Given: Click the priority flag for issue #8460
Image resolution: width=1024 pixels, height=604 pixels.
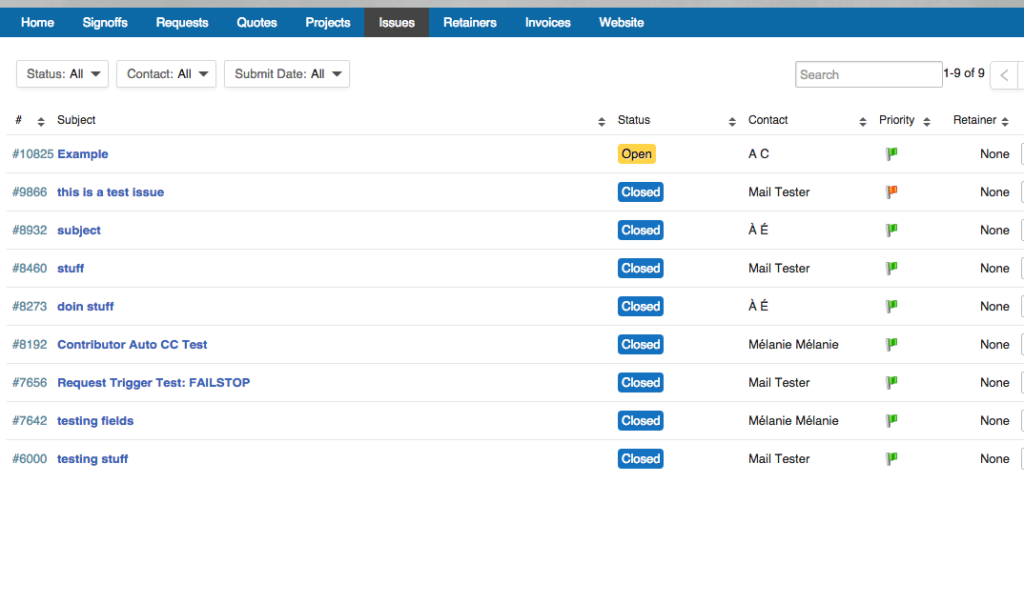Looking at the screenshot, I should coord(891,268).
